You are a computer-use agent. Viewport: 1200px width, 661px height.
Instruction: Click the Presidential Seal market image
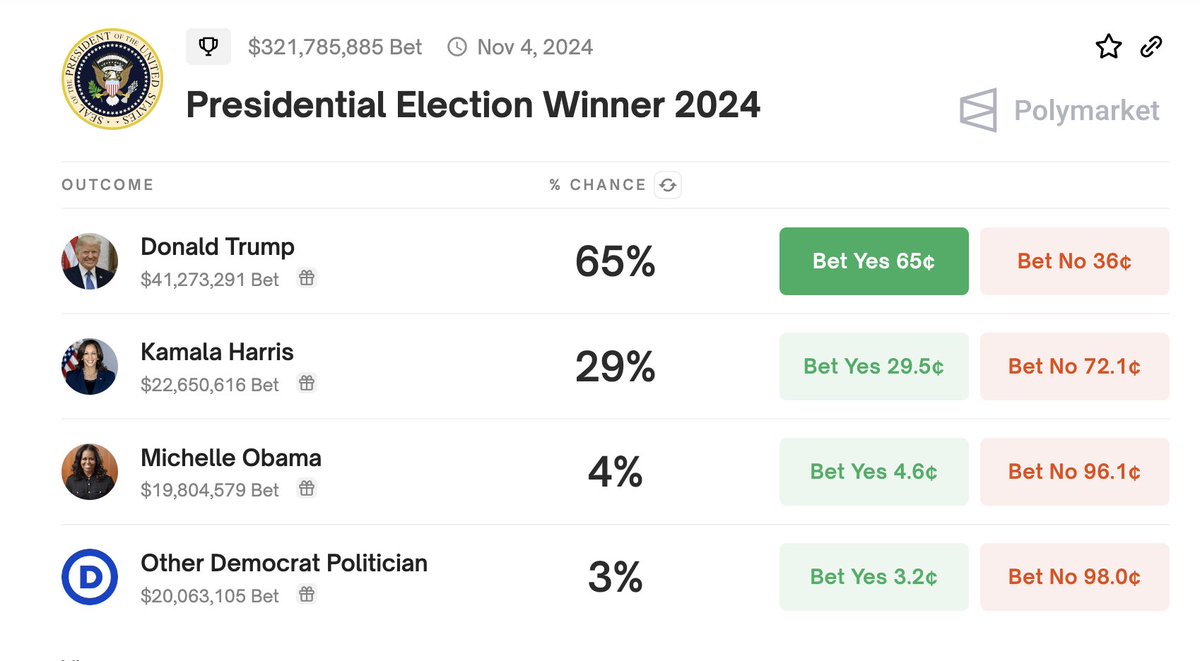pyautogui.click(x=111, y=79)
